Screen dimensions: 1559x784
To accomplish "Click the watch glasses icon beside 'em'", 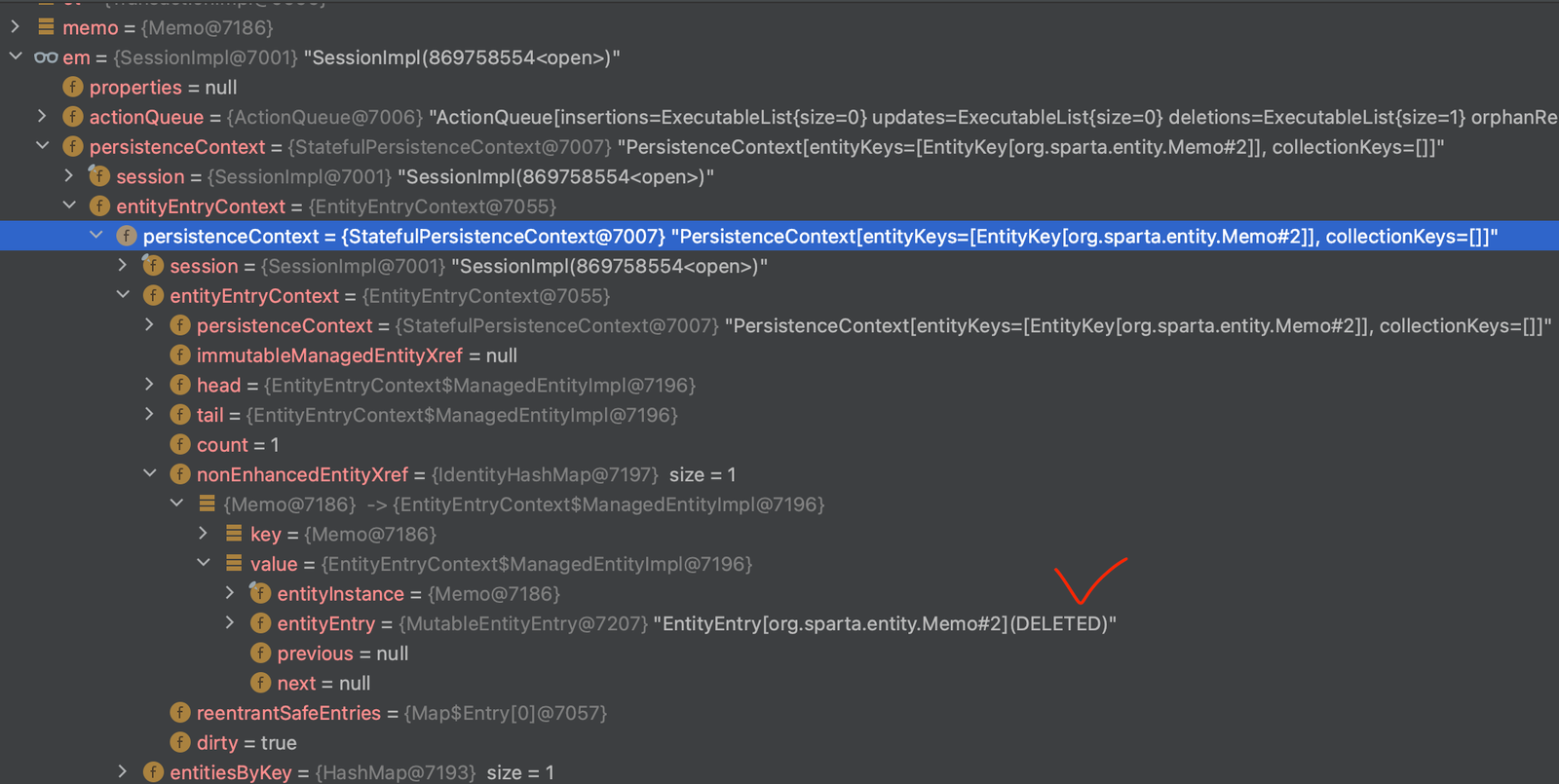I will coord(46,57).
